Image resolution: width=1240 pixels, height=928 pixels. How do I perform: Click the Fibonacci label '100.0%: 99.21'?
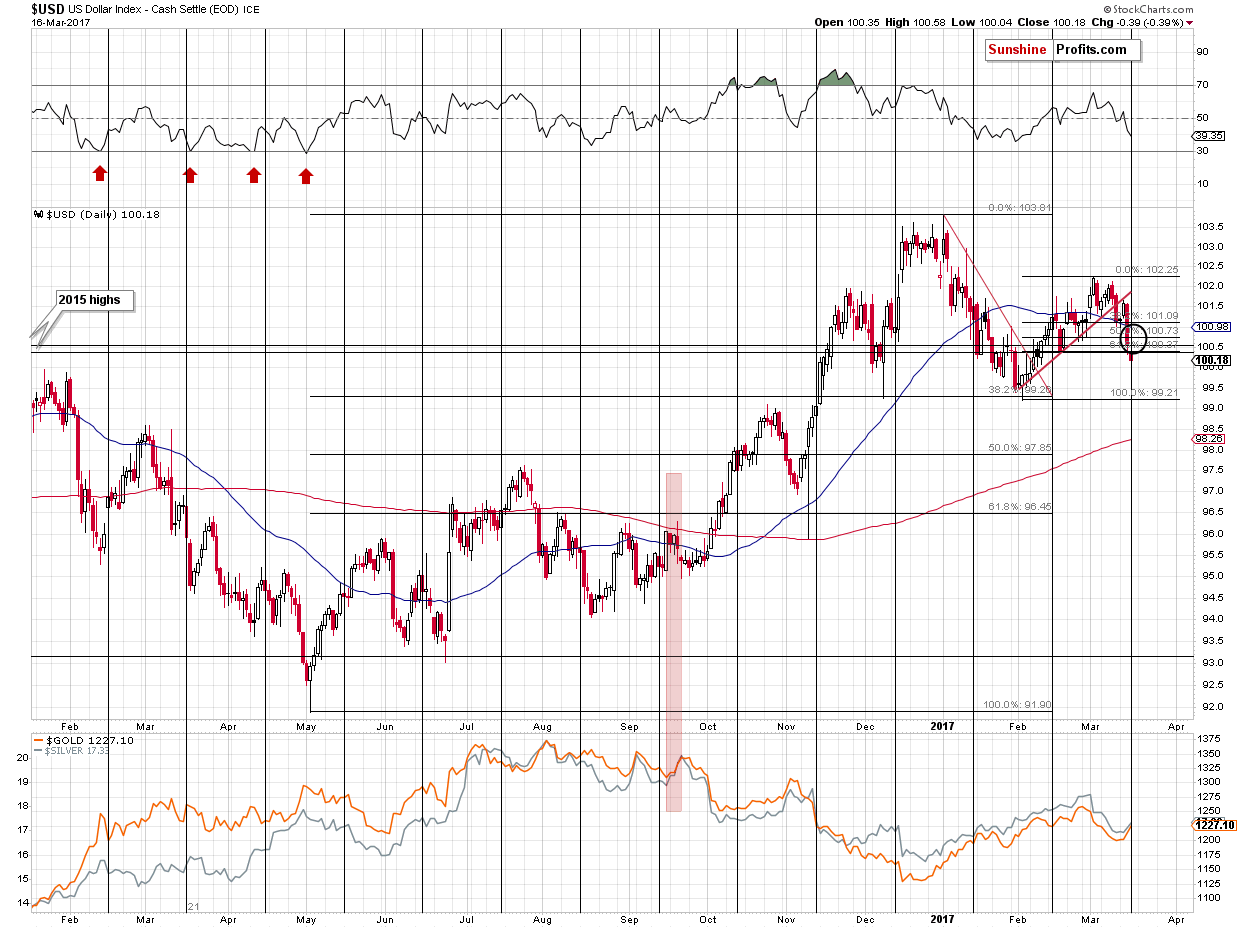(x=1145, y=393)
